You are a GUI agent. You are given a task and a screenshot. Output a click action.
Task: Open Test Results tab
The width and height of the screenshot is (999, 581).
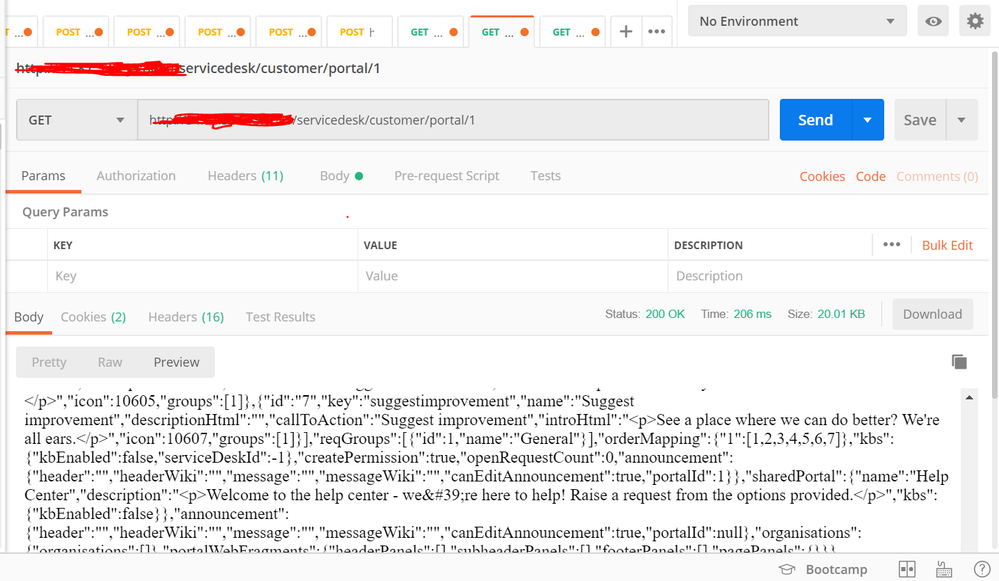click(280, 317)
